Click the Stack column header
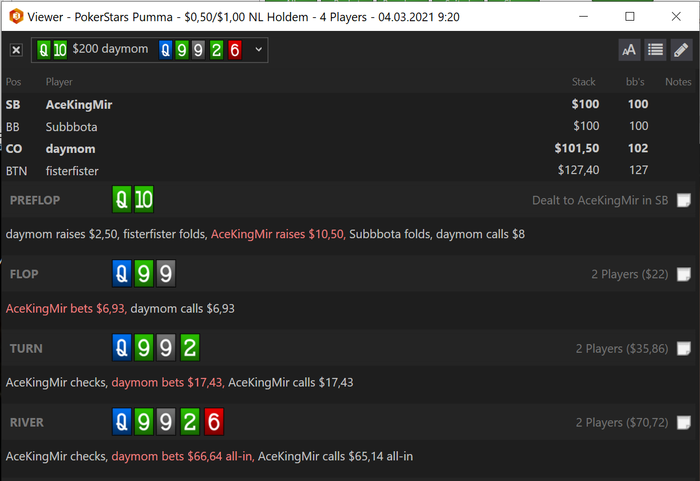The height and width of the screenshot is (481, 700). click(x=583, y=82)
